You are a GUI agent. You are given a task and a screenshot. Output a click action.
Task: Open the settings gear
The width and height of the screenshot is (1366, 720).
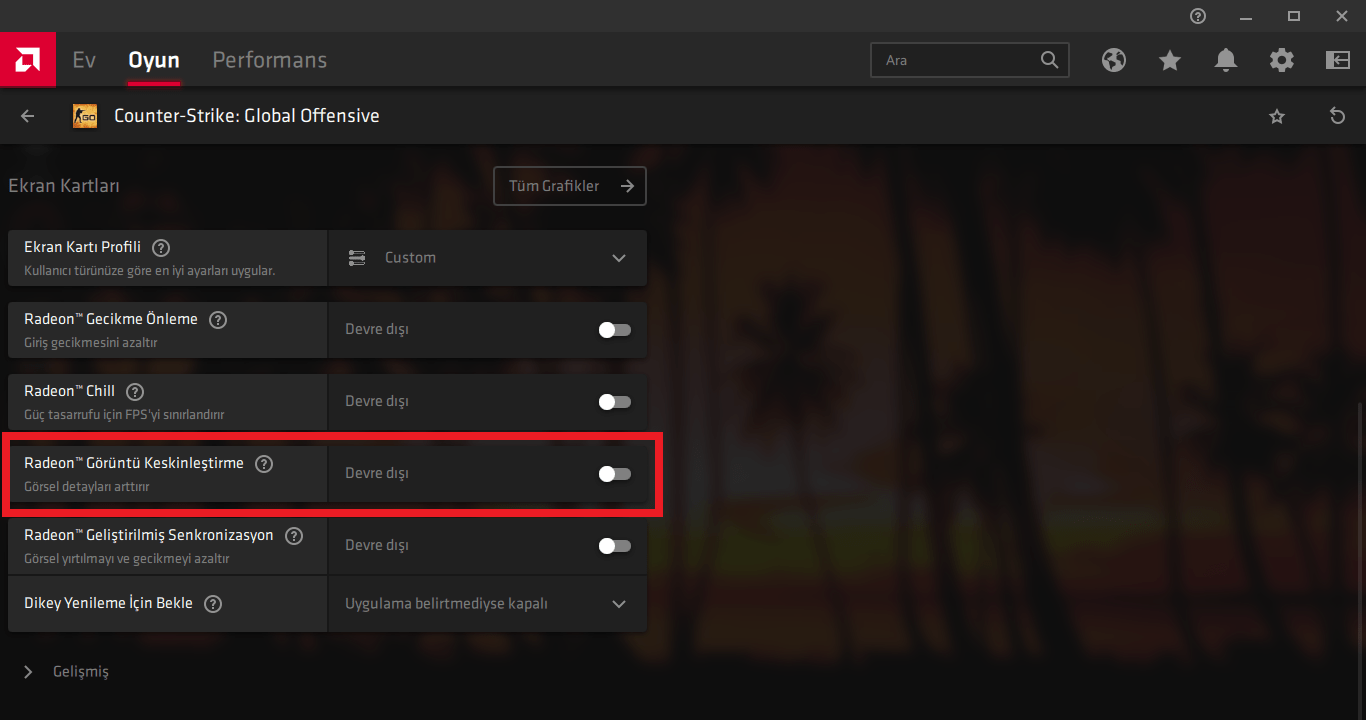point(1282,60)
